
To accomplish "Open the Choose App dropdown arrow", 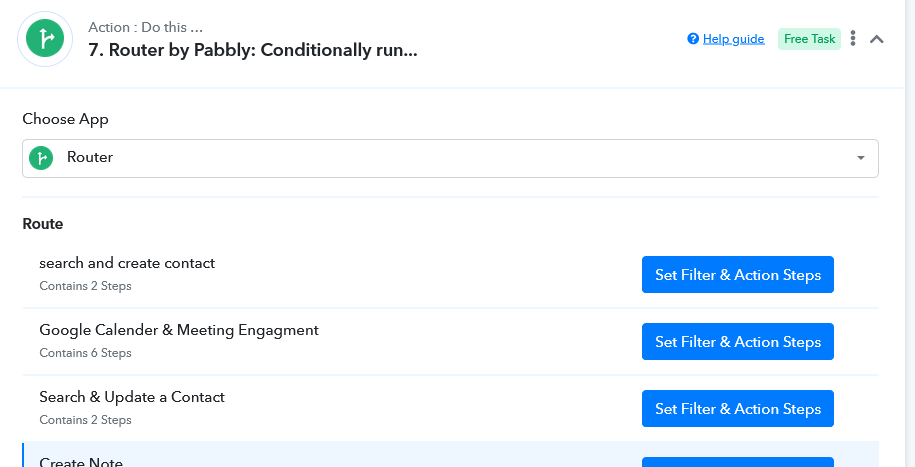I will (861, 158).
